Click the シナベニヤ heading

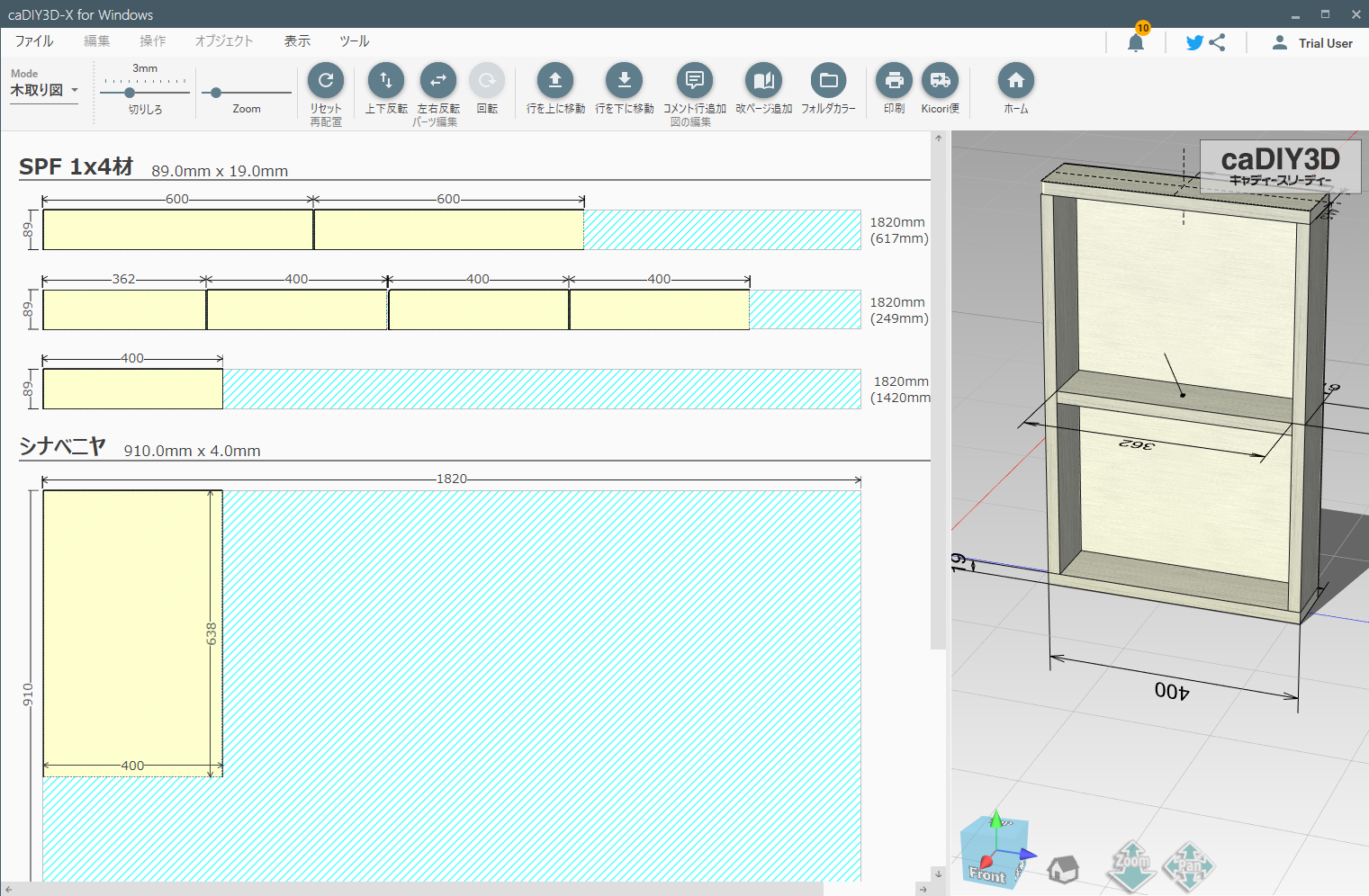[x=63, y=446]
